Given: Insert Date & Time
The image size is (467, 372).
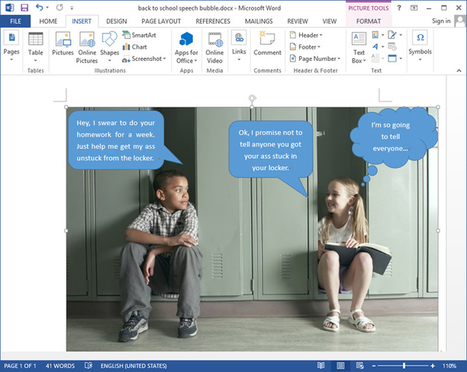Looking at the screenshot, I should point(392,47).
